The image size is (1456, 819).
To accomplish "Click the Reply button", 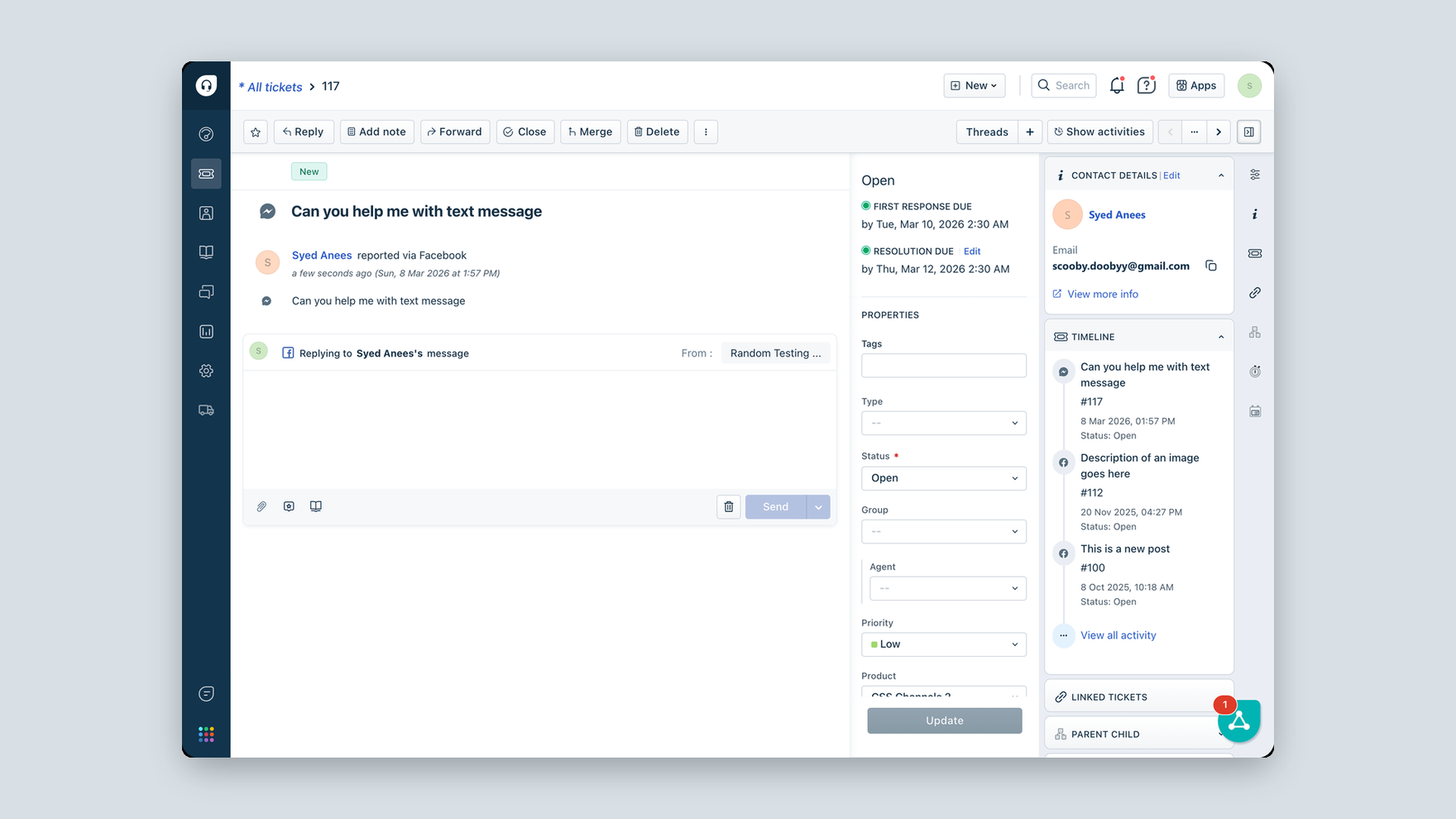I will tap(304, 132).
